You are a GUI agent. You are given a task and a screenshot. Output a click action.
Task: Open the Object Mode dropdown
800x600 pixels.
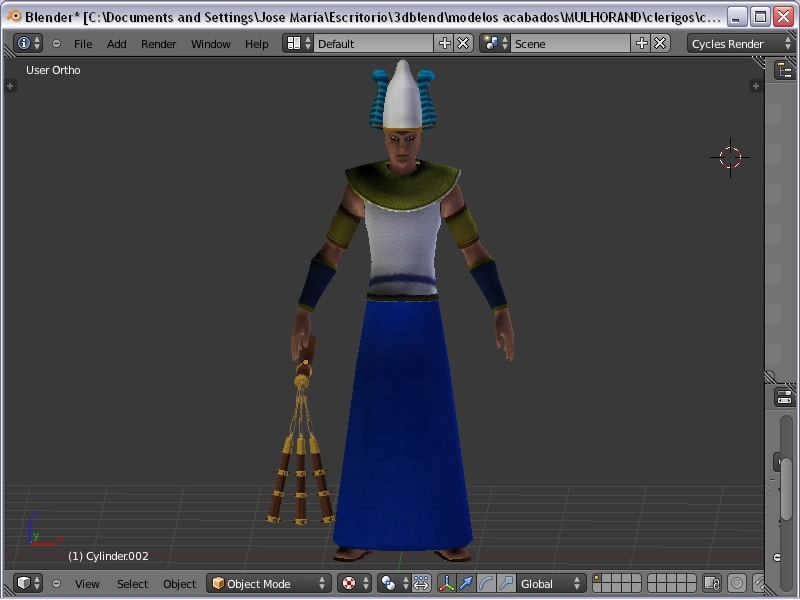click(x=268, y=583)
